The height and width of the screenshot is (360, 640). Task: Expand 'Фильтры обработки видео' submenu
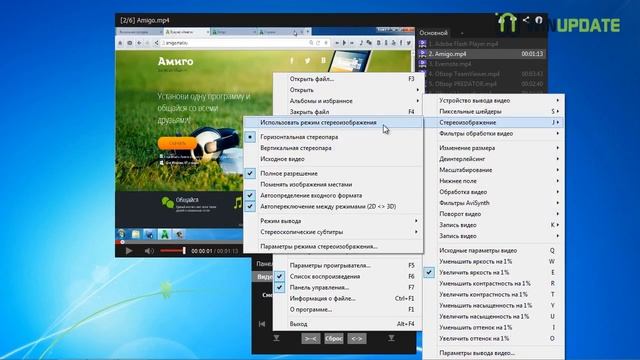click(494, 133)
